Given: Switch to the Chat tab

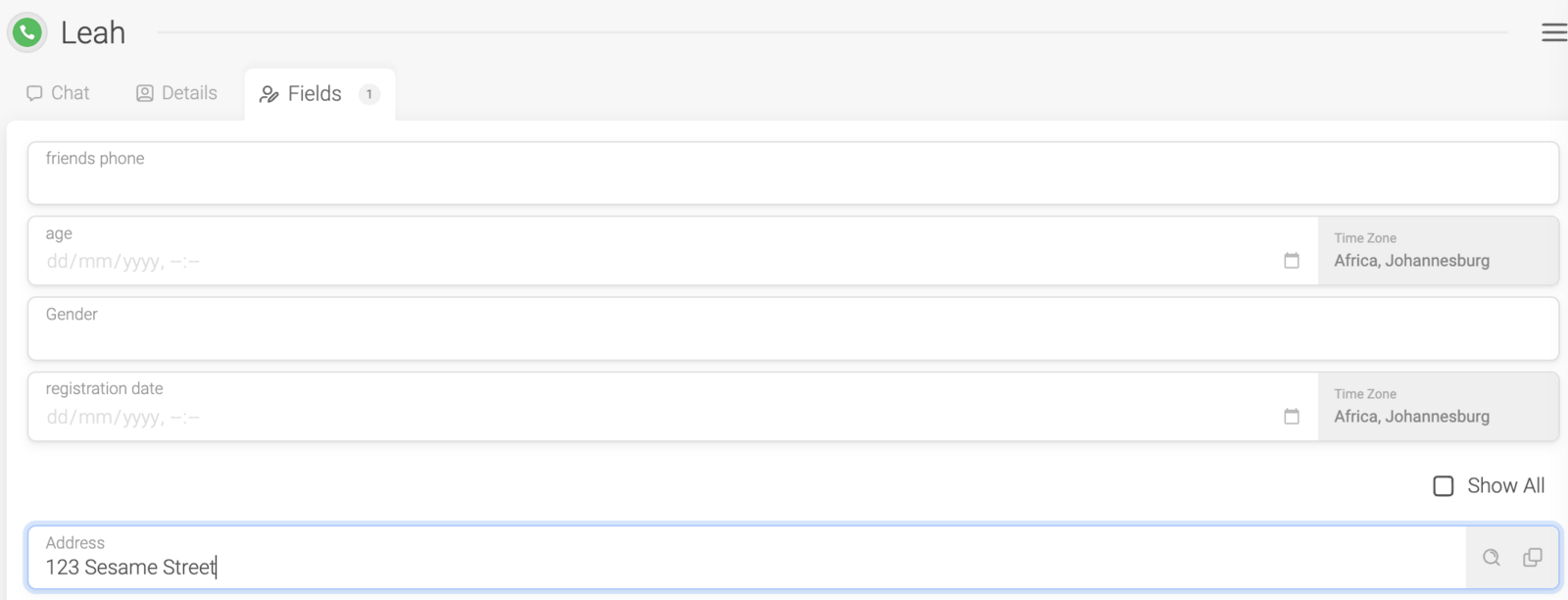Looking at the screenshot, I should click(x=58, y=93).
